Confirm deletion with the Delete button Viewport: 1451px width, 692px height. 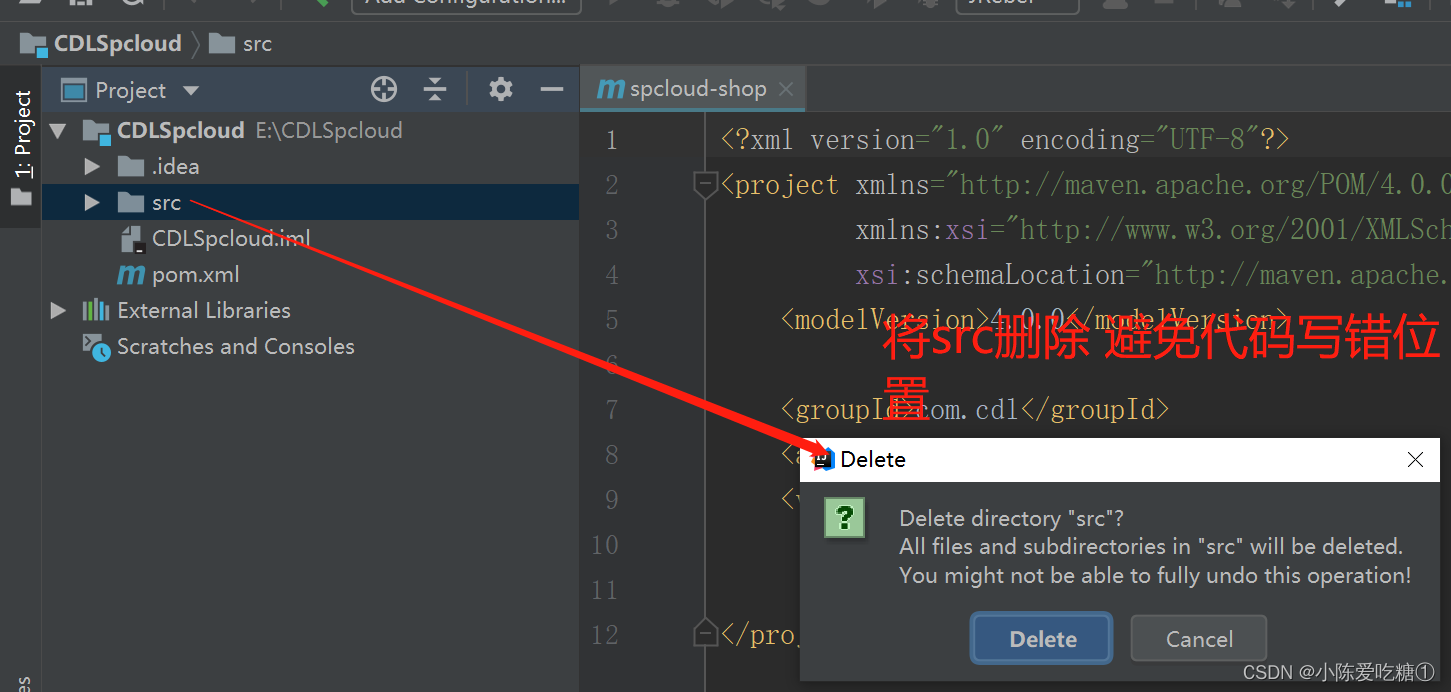click(1042, 639)
